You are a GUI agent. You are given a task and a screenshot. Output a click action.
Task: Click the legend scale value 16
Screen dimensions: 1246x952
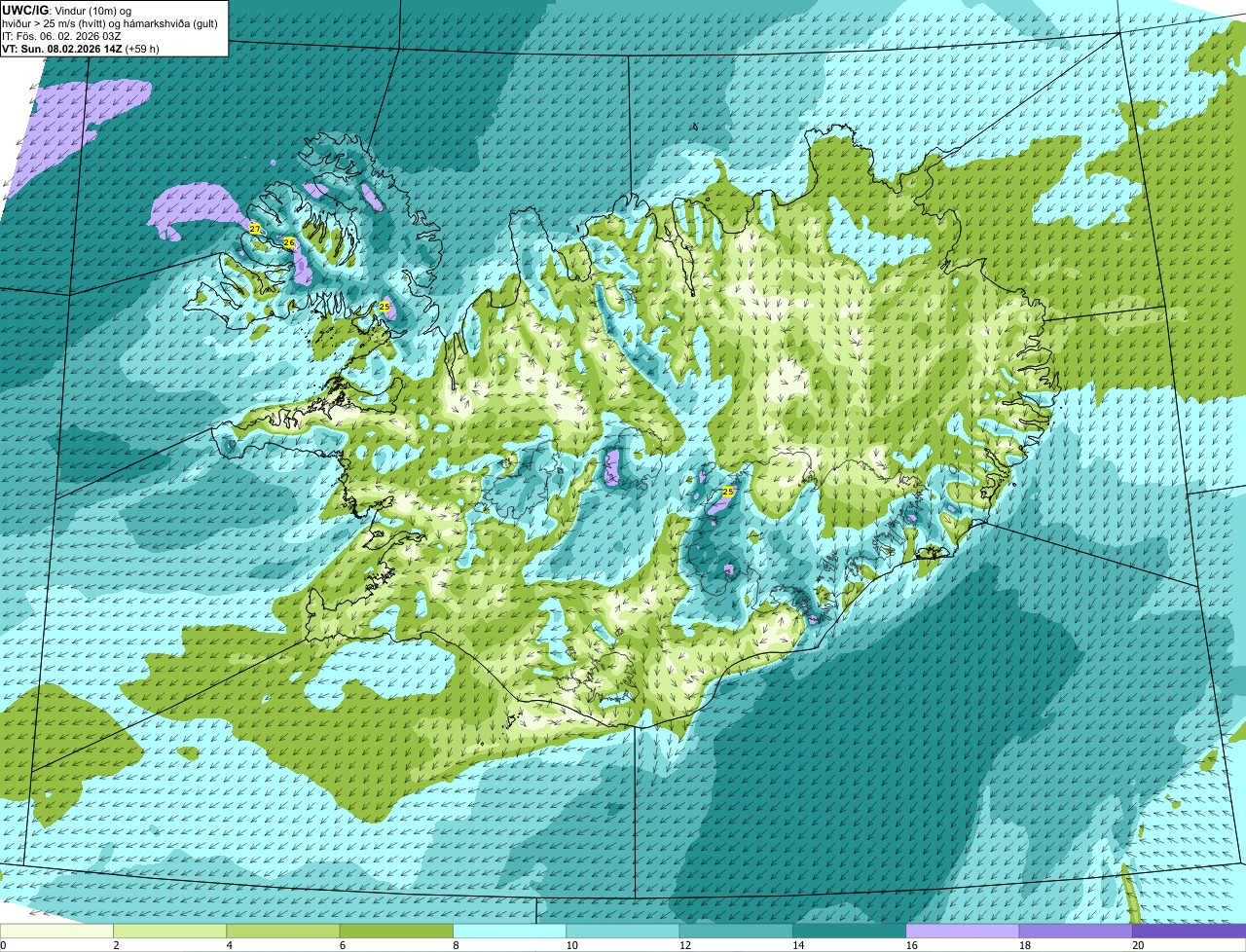tap(911, 945)
